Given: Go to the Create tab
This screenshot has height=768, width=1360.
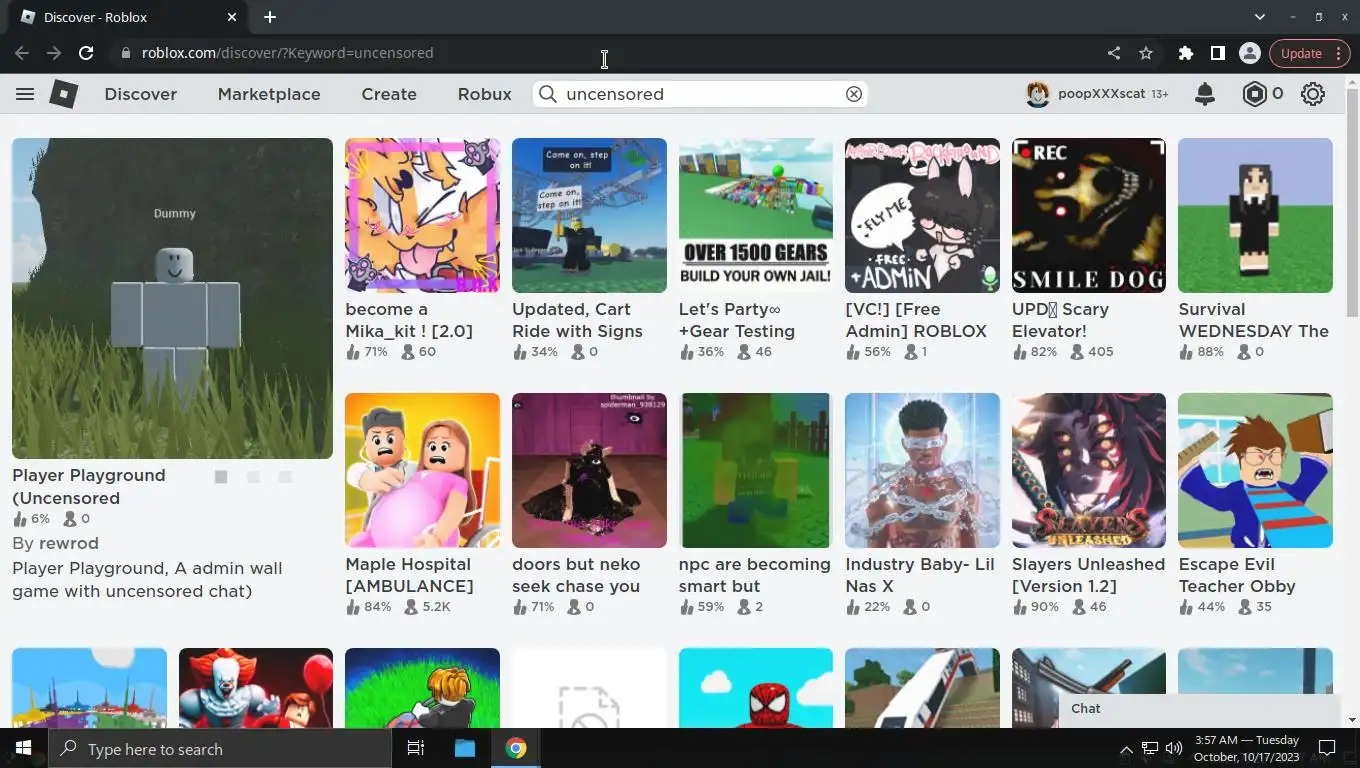Looking at the screenshot, I should point(389,94).
